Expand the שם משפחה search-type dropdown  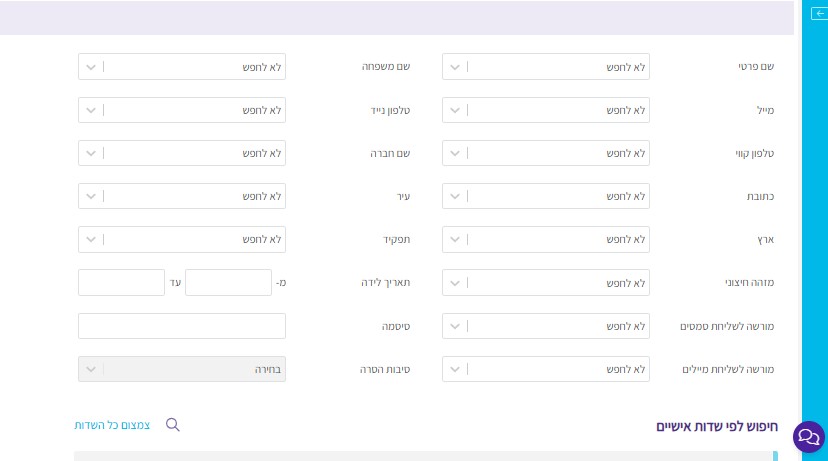(x=182, y=67)
